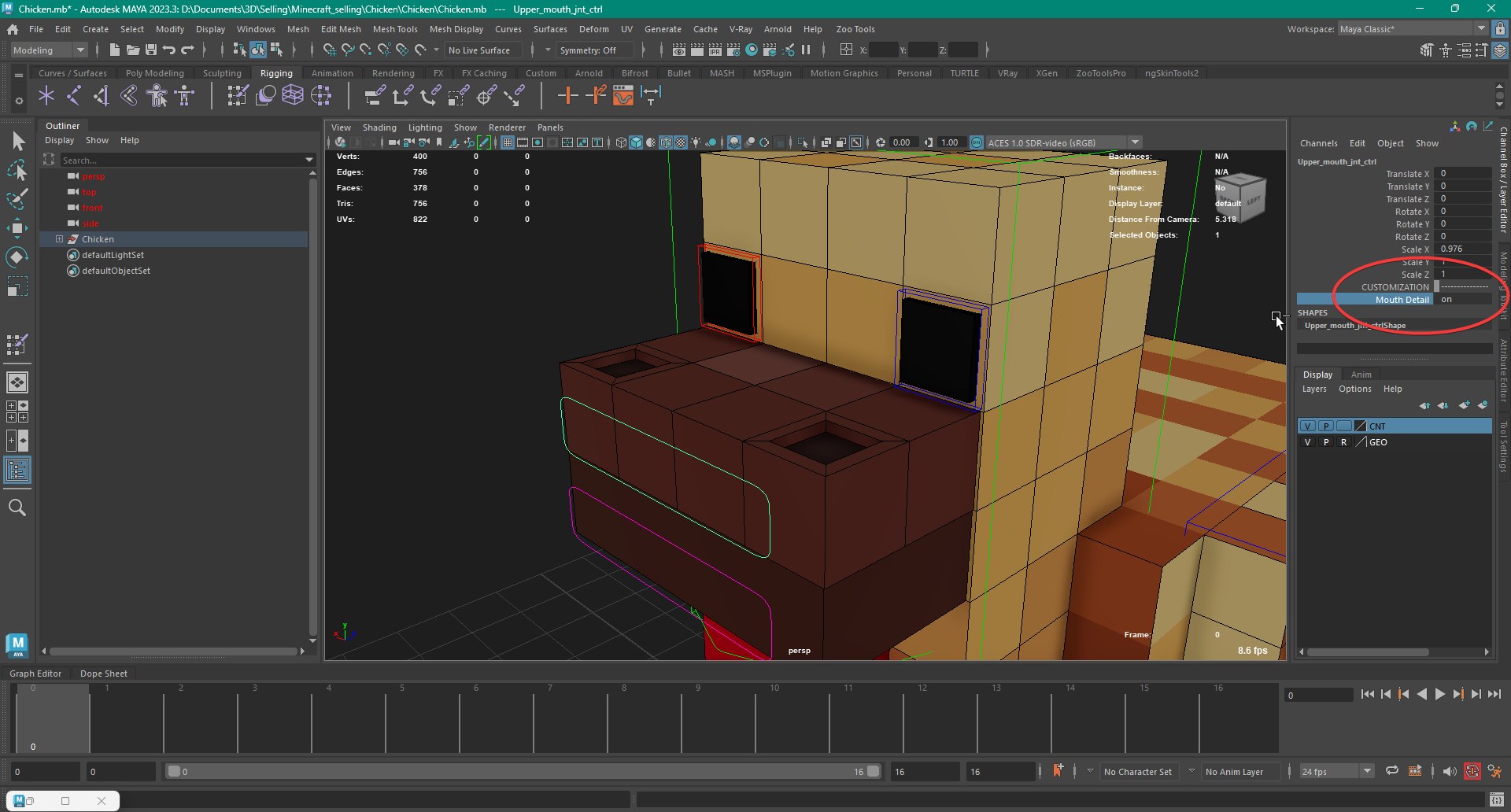Click the Quick Rig character shelf icon
This screenshot has height=812, width=1511.
pos(157,96)
